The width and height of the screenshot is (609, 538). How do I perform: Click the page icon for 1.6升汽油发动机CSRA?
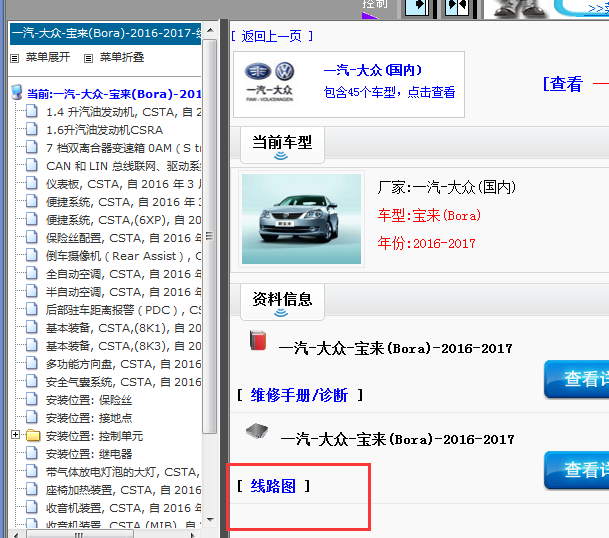(32, 129)
